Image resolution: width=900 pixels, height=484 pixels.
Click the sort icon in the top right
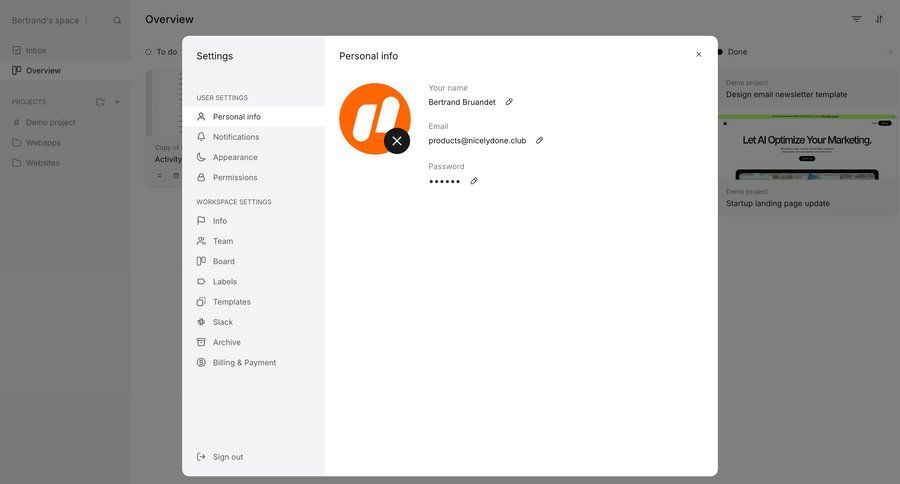(x=879, y=19)
